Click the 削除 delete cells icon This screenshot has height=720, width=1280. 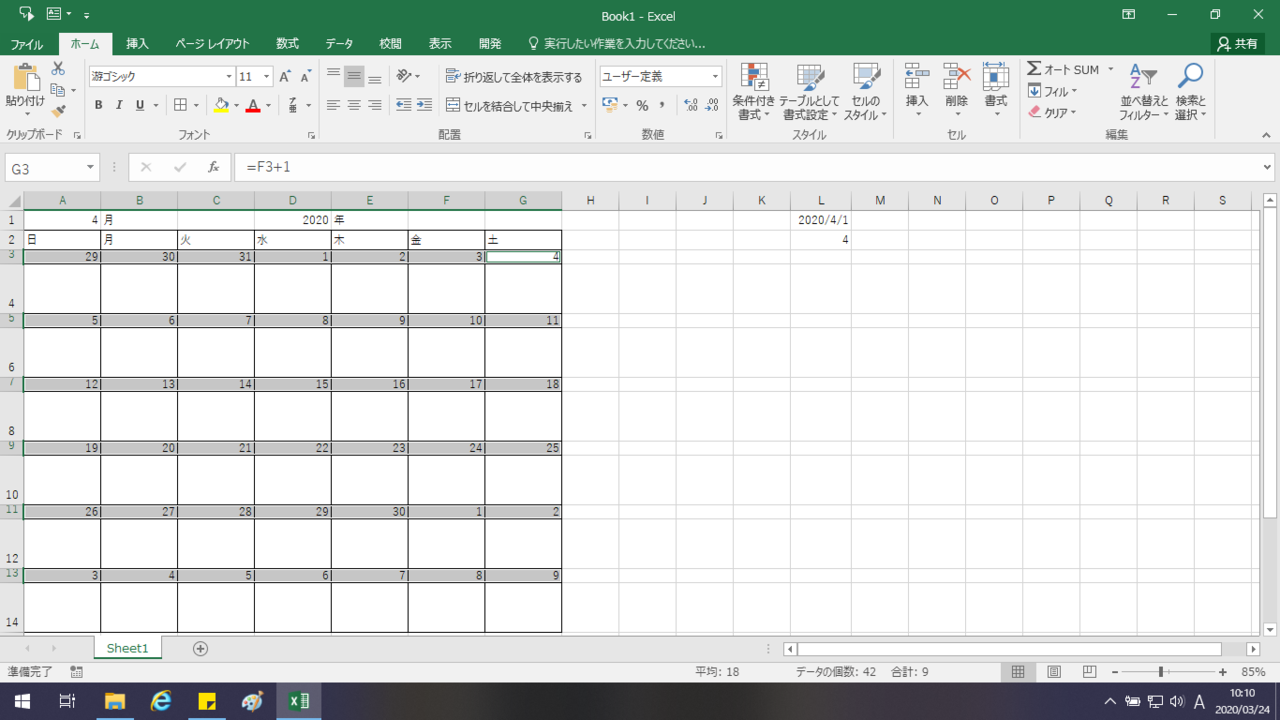coord(957,78)
